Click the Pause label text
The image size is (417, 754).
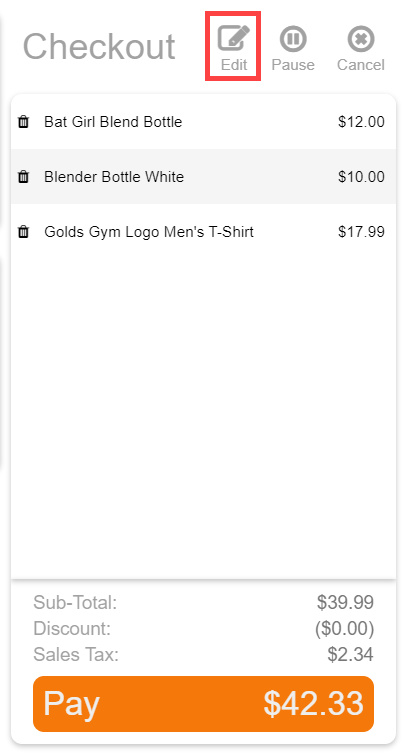tap(293, 64)
